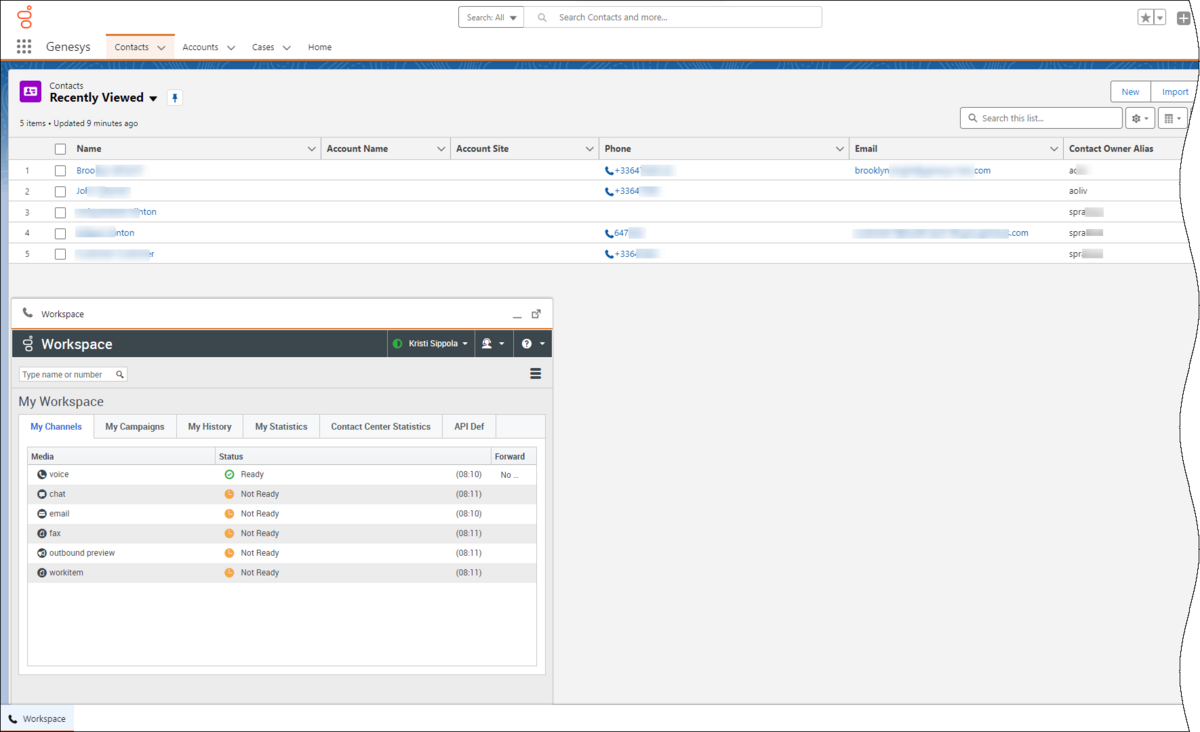Expand the Kristi Sippola status menu

click(x=430, y=344)
